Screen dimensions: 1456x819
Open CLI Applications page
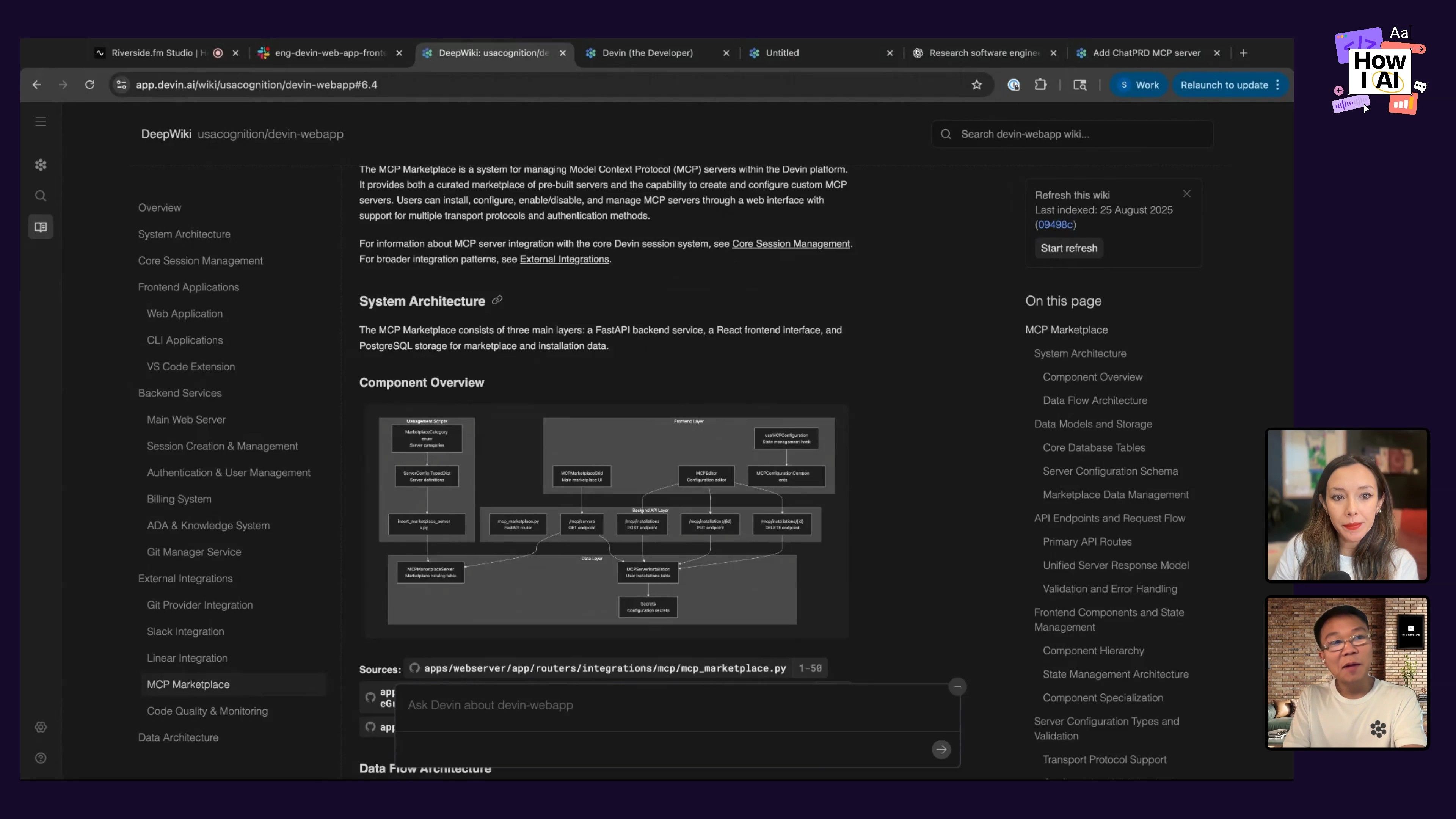click(185, 340)
